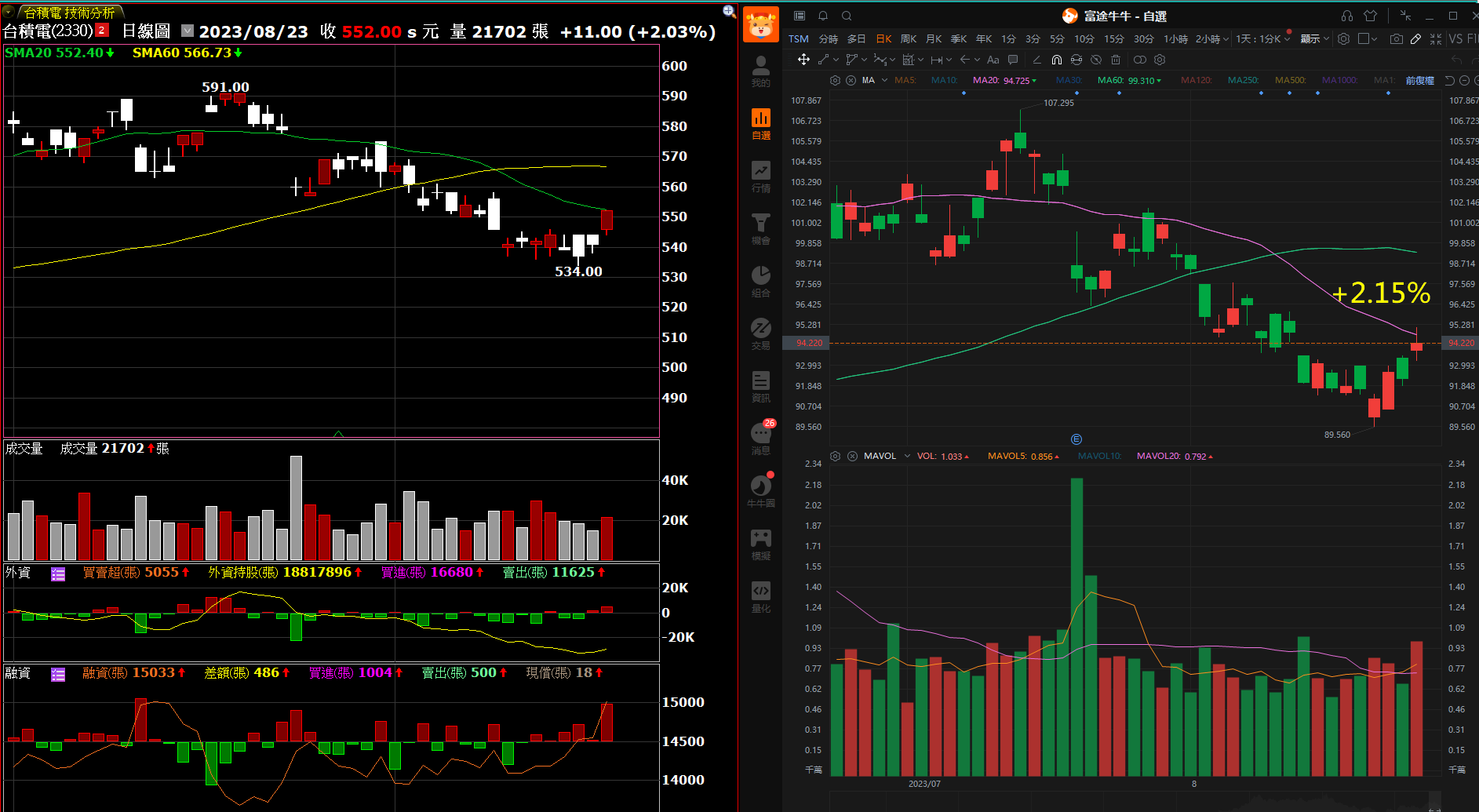Toggle MA30 line visibility
Screen dimensions: 1479x812
[x=1069, y=80]
